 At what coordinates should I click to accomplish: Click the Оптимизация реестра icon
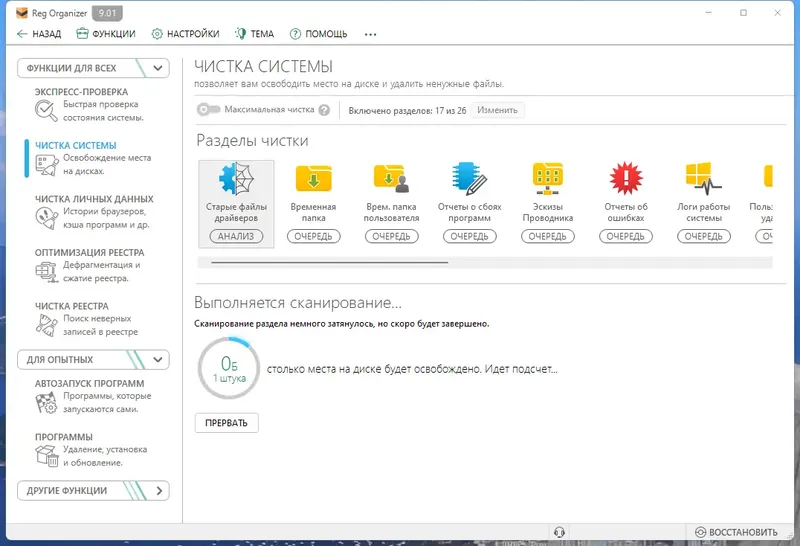tap(46, 271)
